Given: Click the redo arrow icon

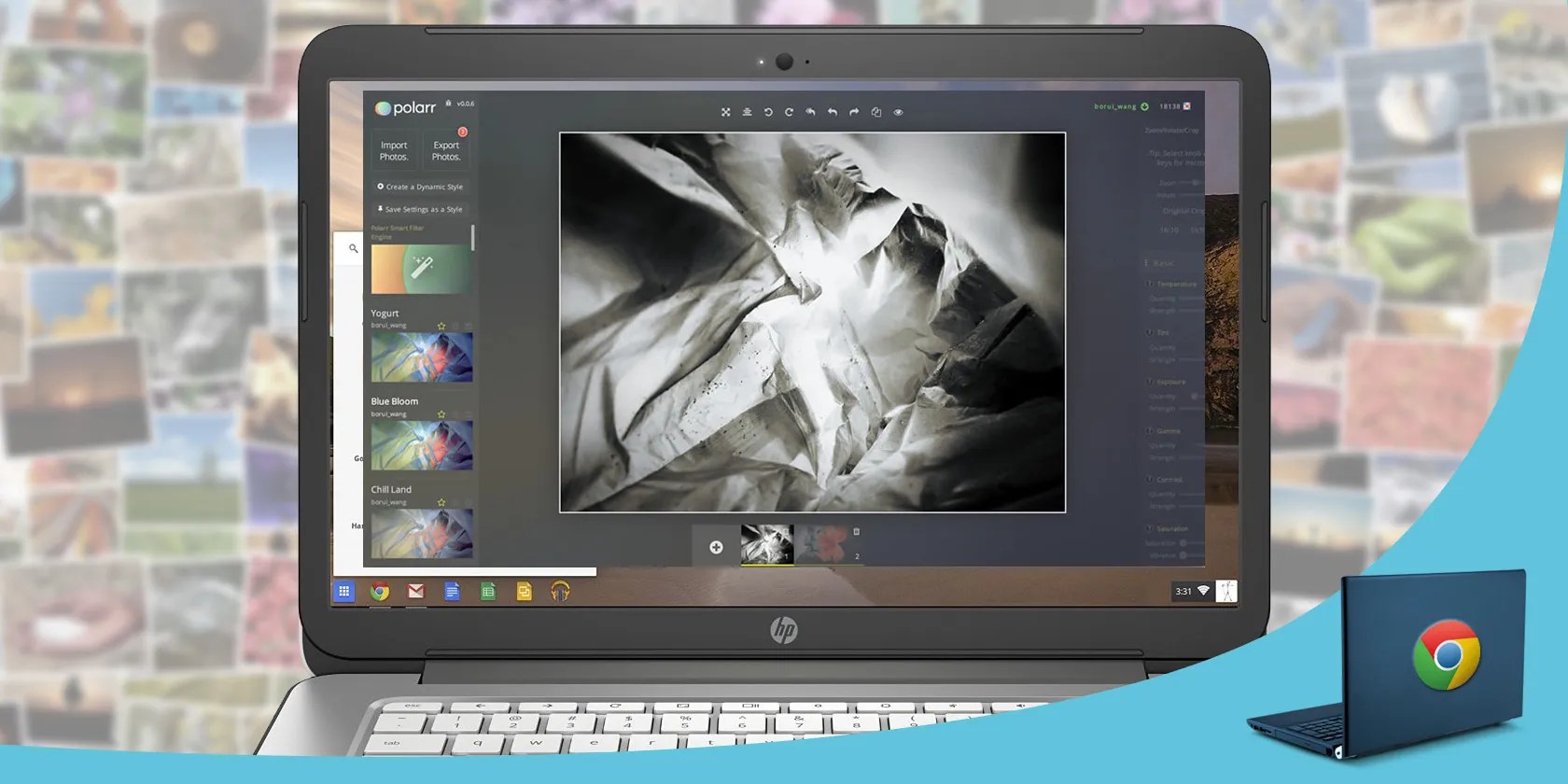Looking at the screenshot, I should (853, 112).
